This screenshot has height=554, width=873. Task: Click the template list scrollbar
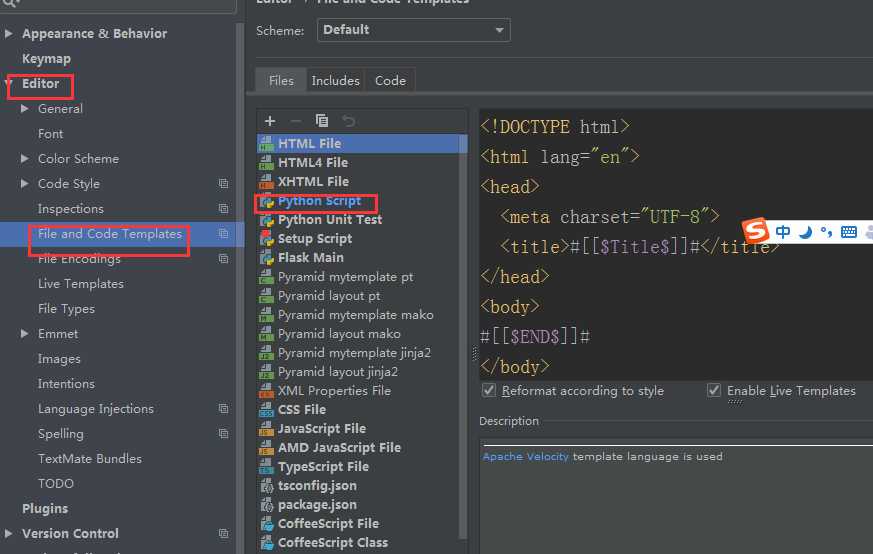pos(463,334)
